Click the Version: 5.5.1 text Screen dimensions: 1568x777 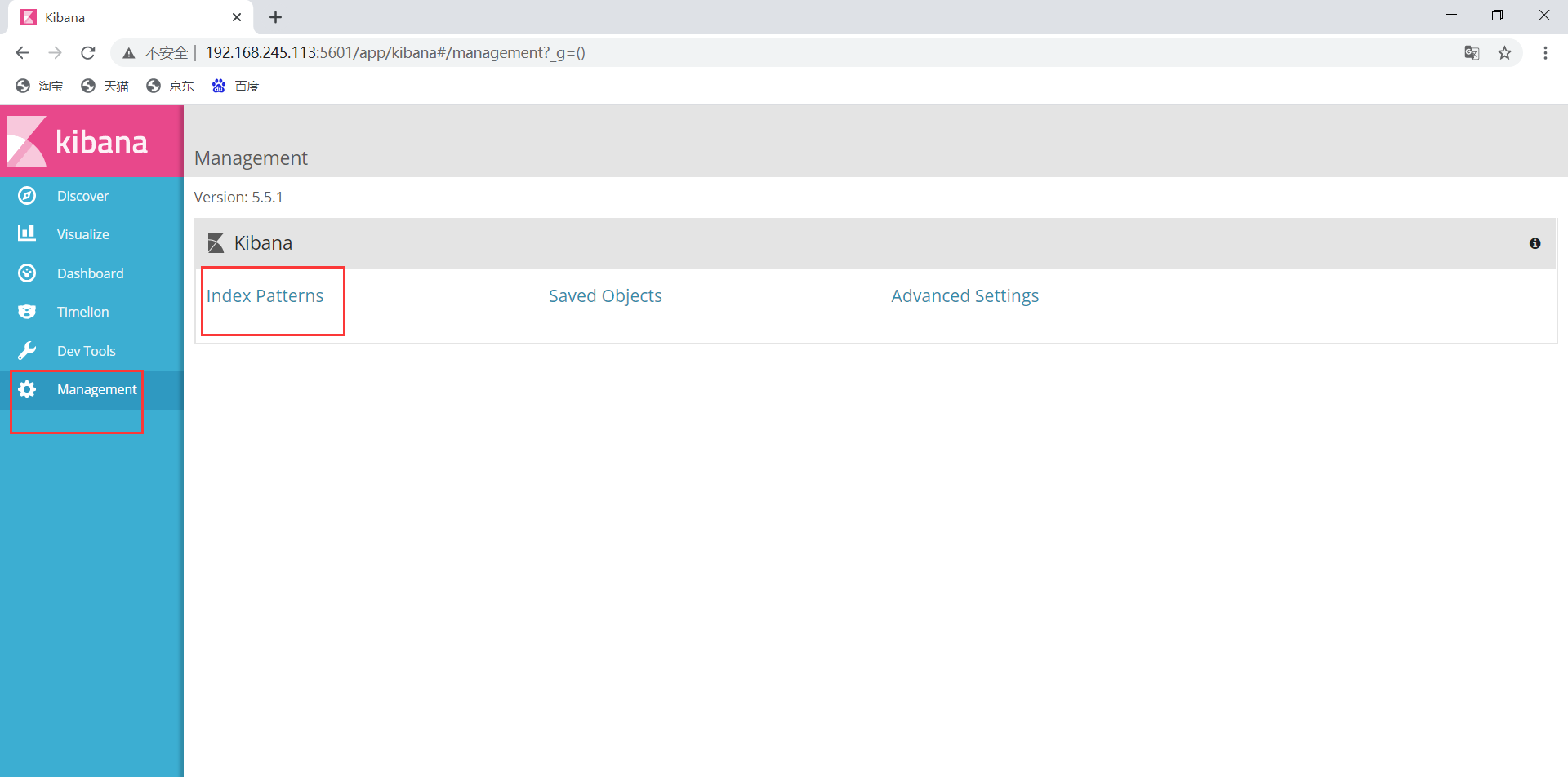pyautogui.click(x=238, y=197)
